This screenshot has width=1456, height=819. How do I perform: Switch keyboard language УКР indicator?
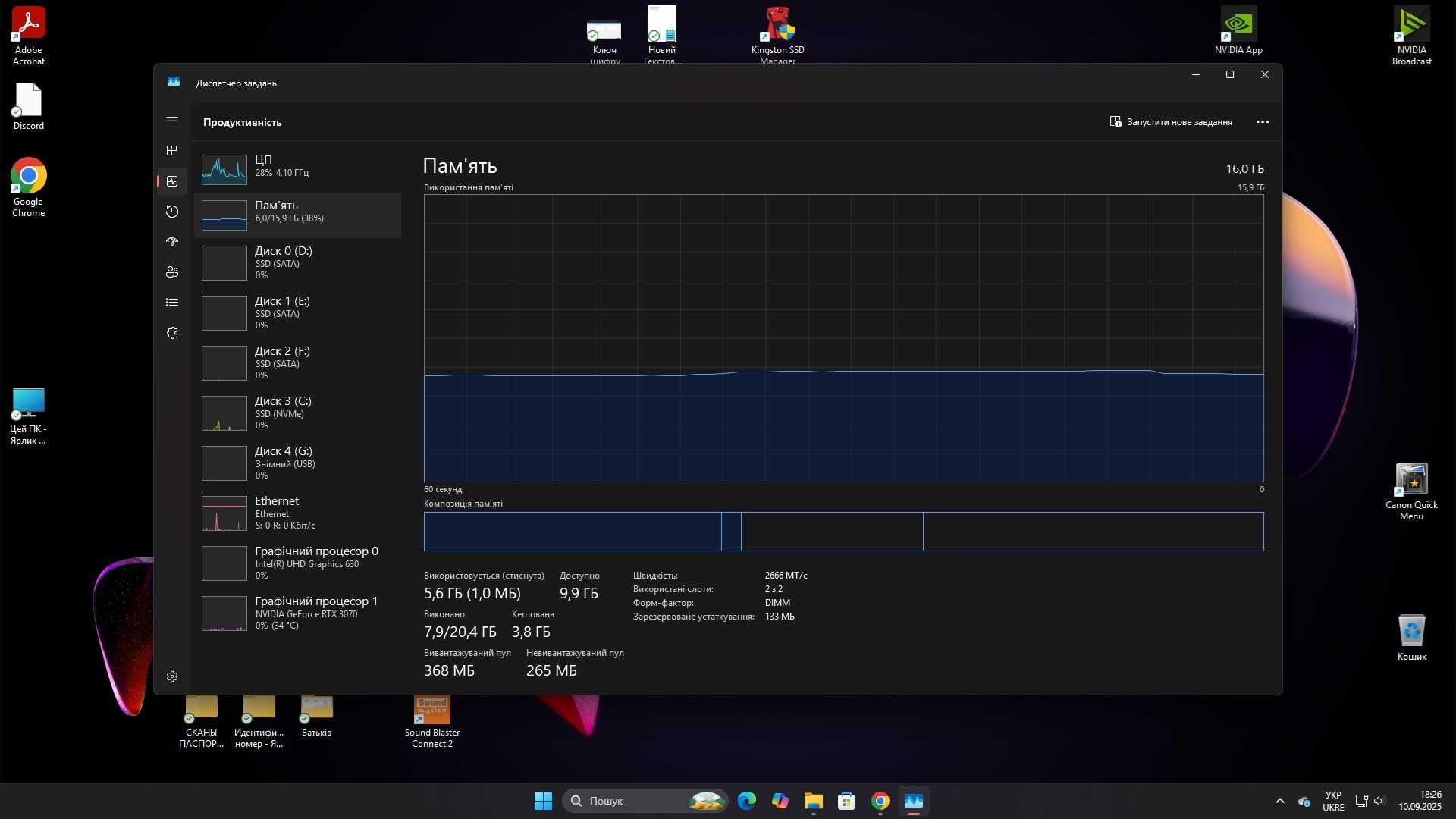[x=1333, y=801]
